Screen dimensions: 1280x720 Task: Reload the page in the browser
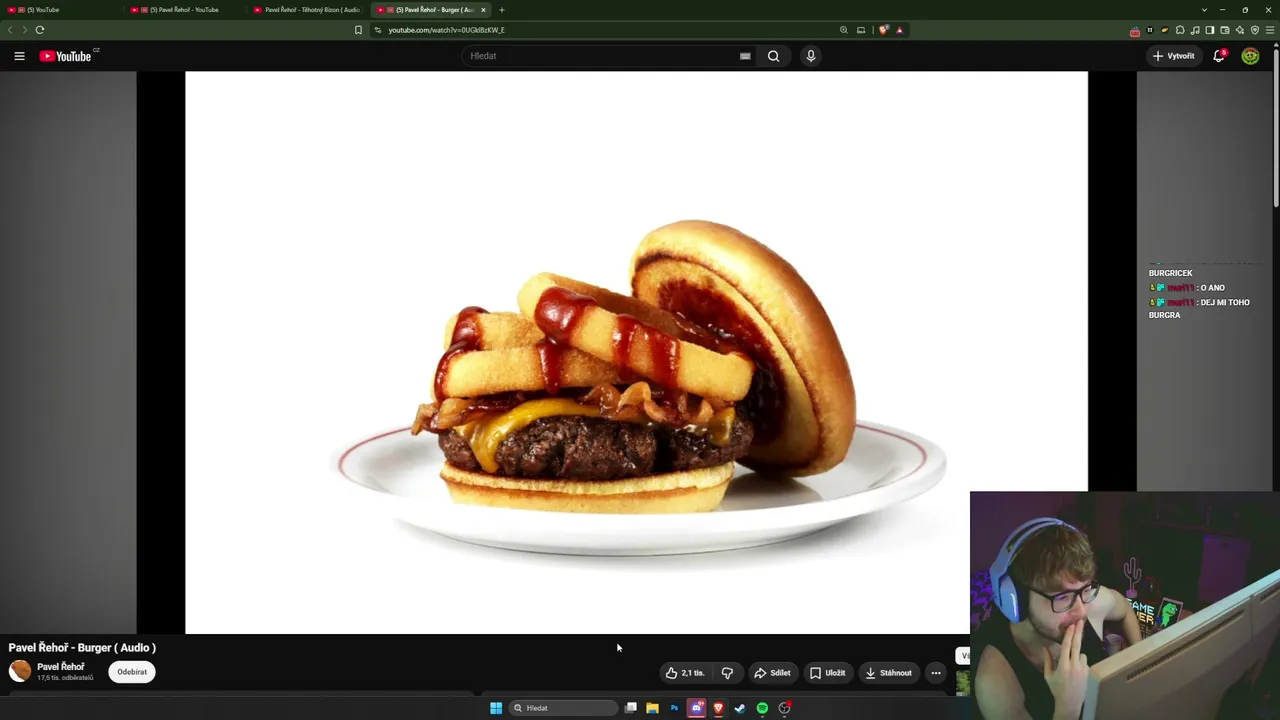(40, 30)
